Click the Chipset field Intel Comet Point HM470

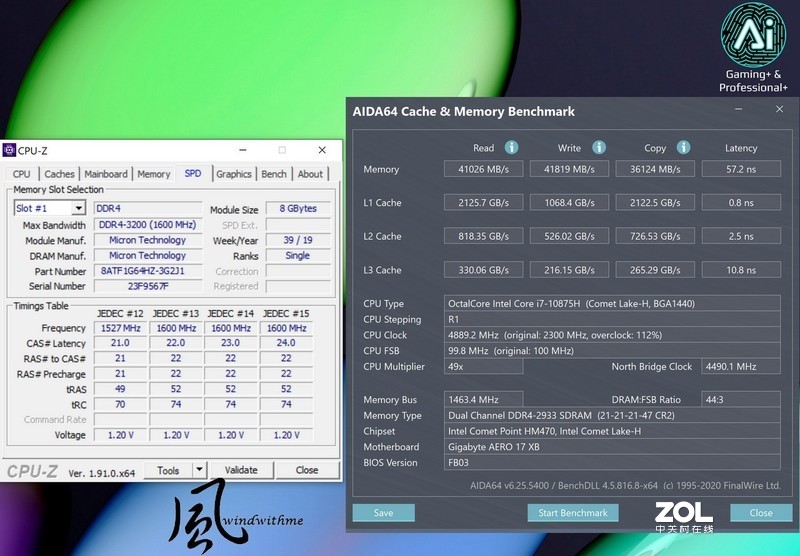point(612,431)
